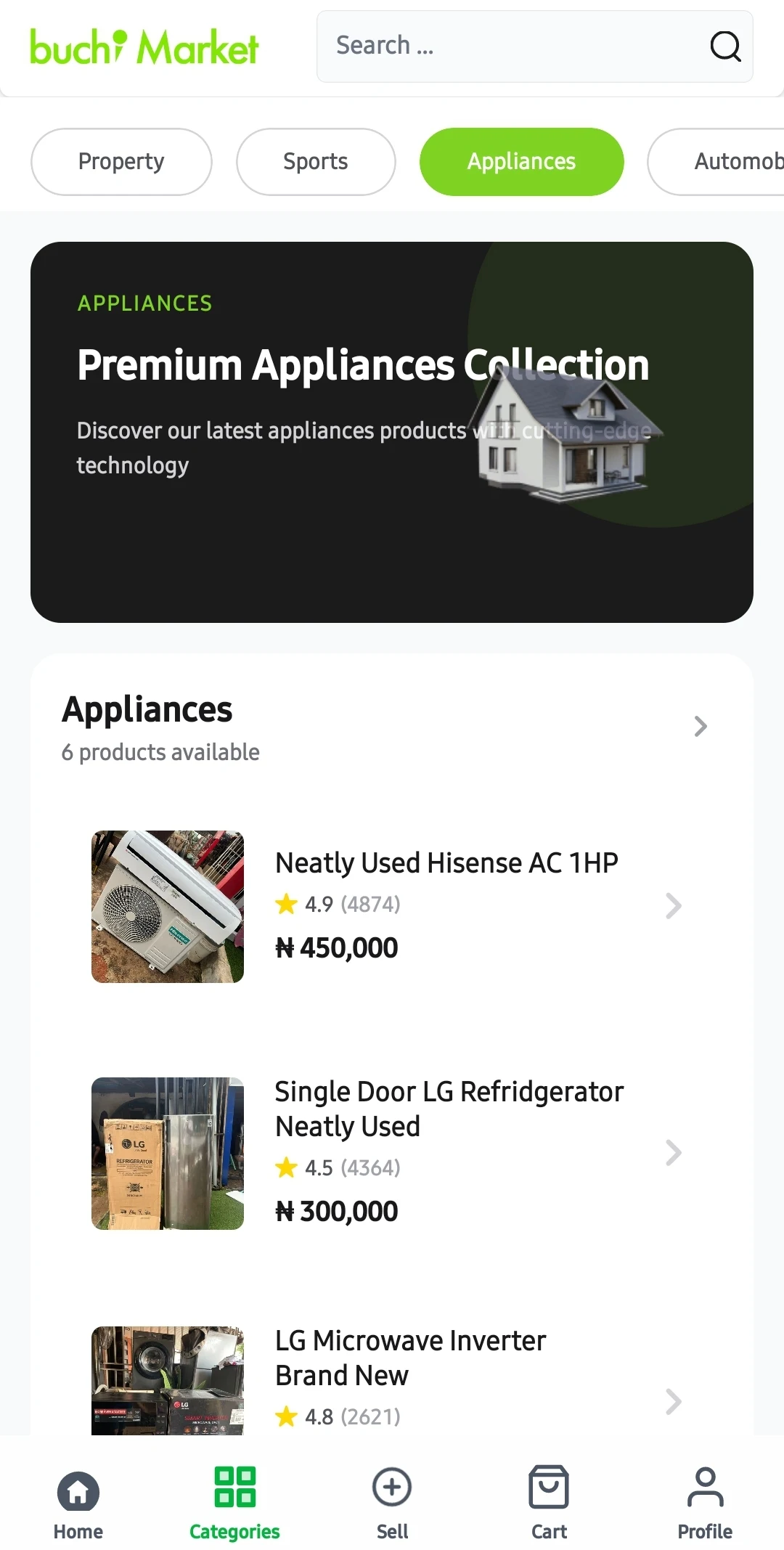784x1550 pixels.
Task: Switch to the Automobile category tab
Action: [x=726, y=162]
